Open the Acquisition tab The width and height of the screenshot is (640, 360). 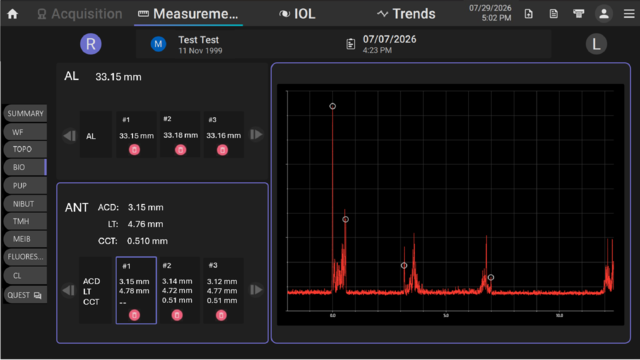(80, 14)
